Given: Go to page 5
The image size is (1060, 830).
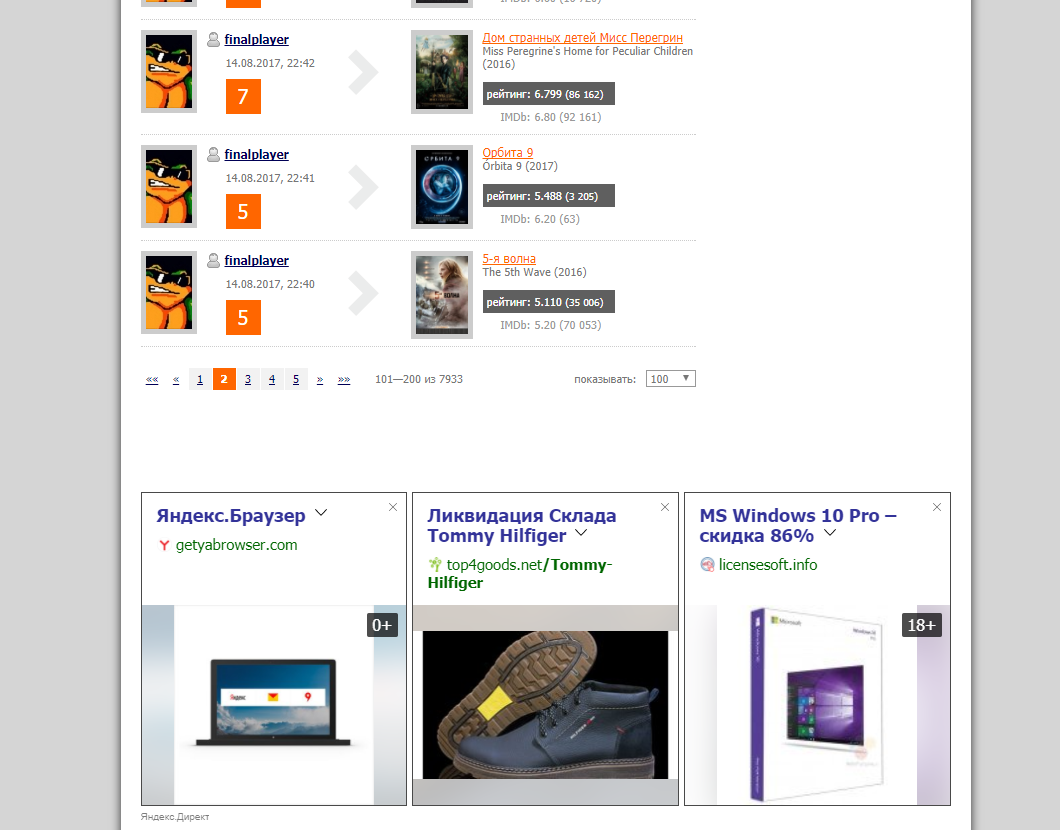Looking at the screenshot, I should click(296, 379).
